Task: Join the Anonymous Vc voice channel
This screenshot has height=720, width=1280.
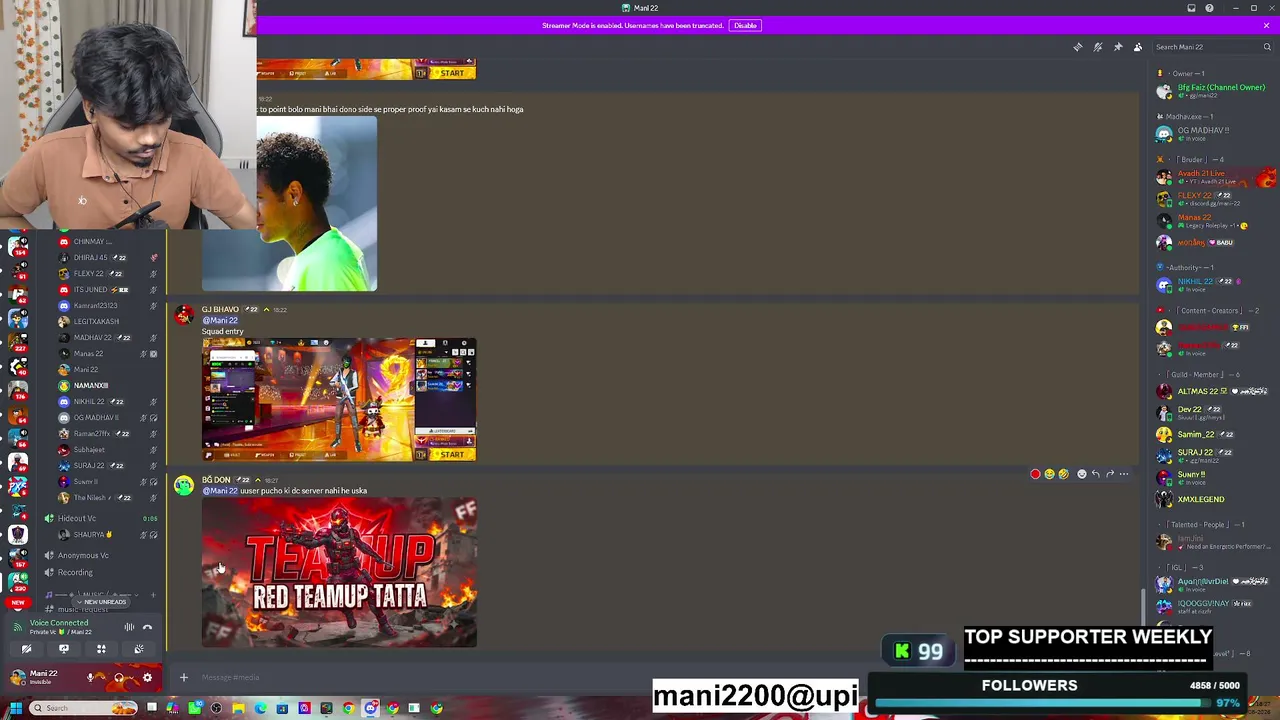Action: click(x=83, y=555)
